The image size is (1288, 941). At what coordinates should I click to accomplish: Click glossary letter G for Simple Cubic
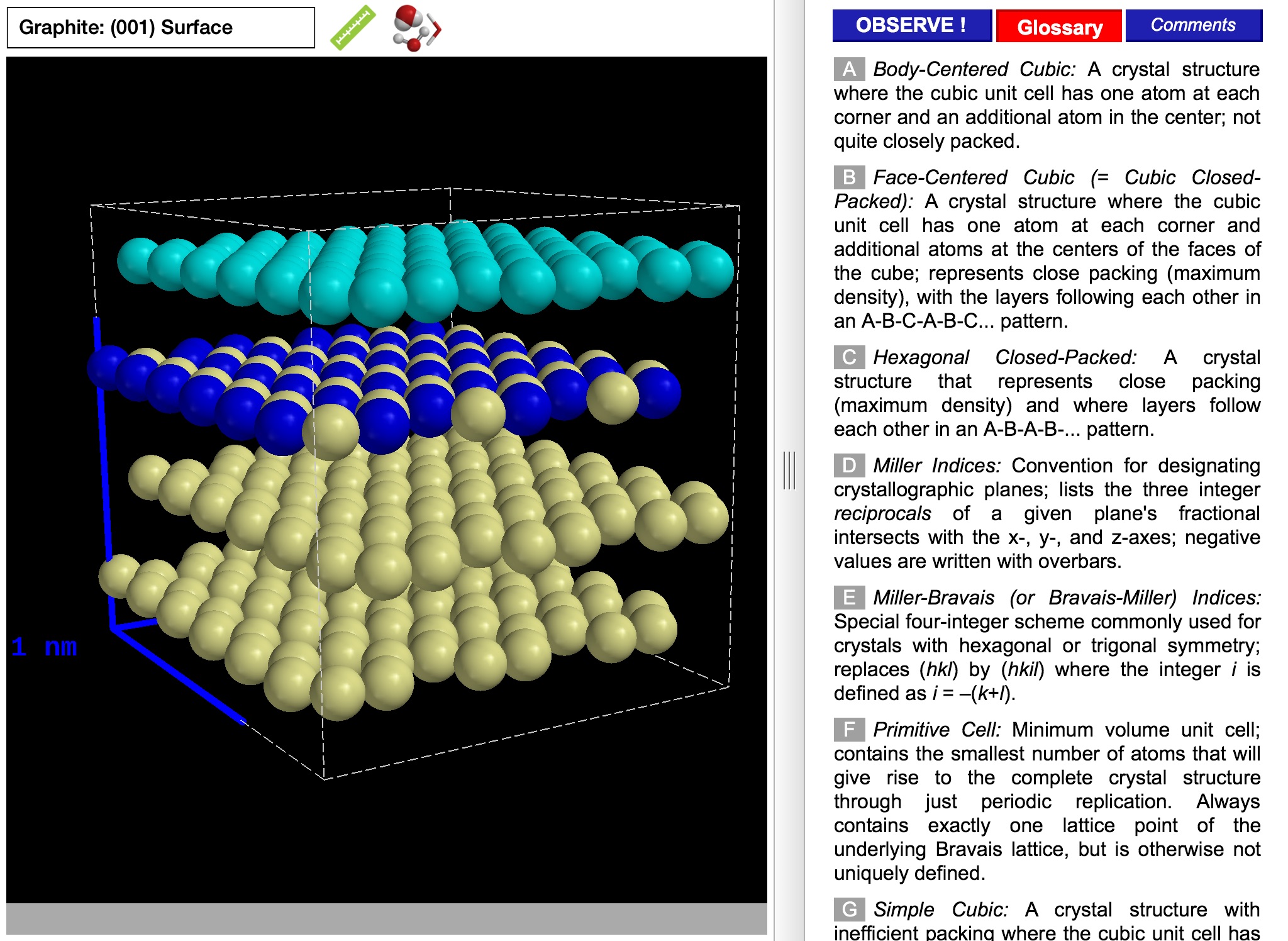(849, 910)
